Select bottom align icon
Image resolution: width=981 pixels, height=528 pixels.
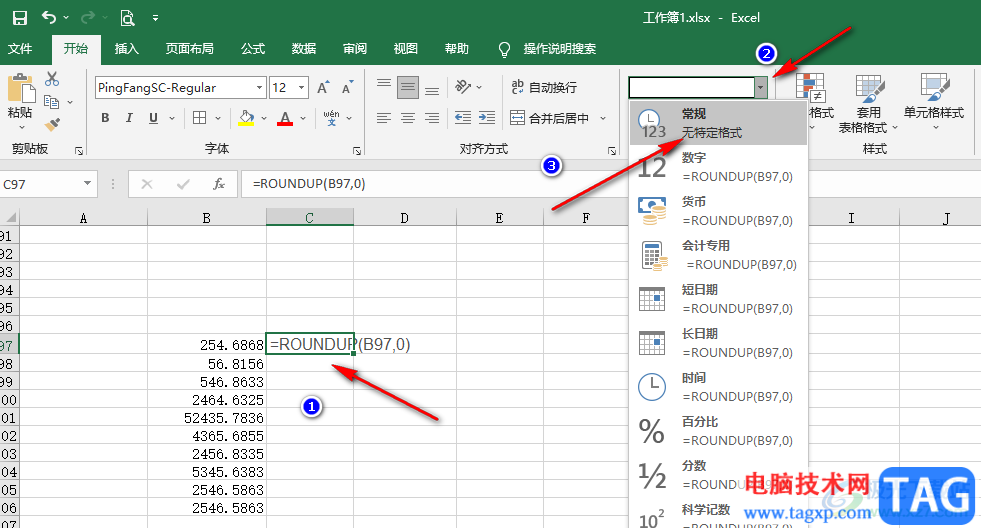click(x=432, y=91)
